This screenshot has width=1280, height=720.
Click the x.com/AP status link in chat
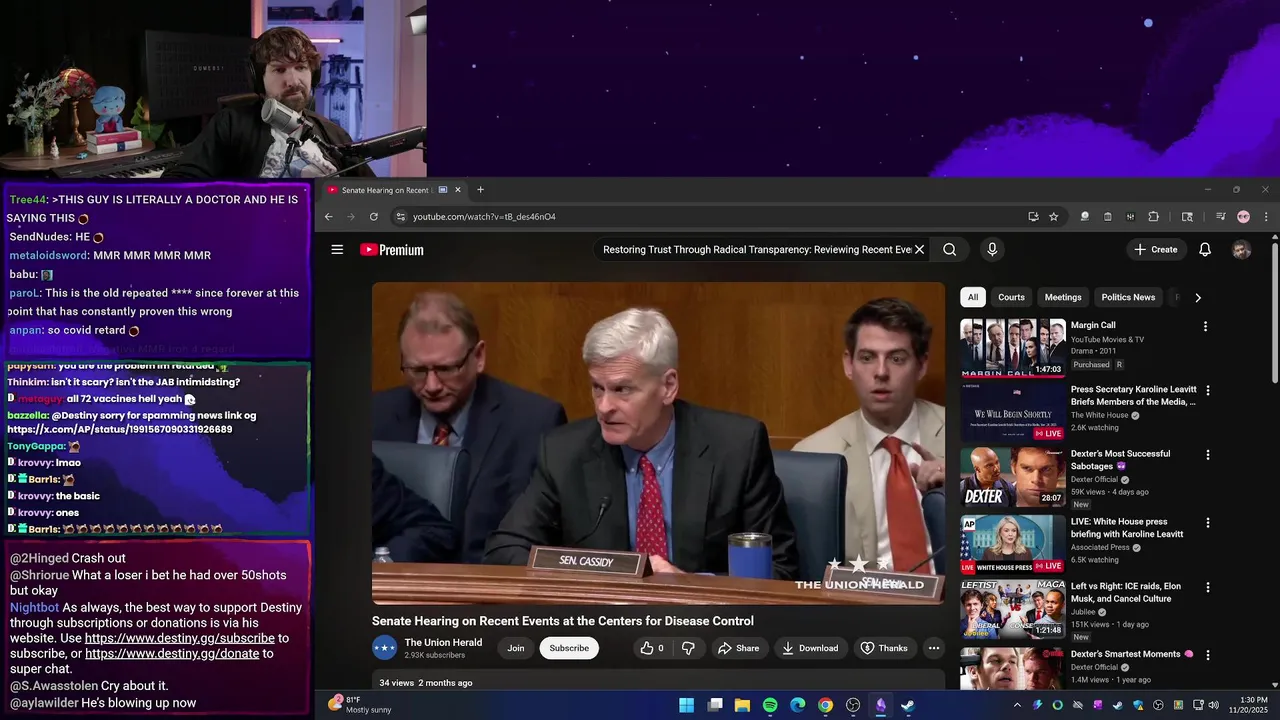click(x=120, y=429)
